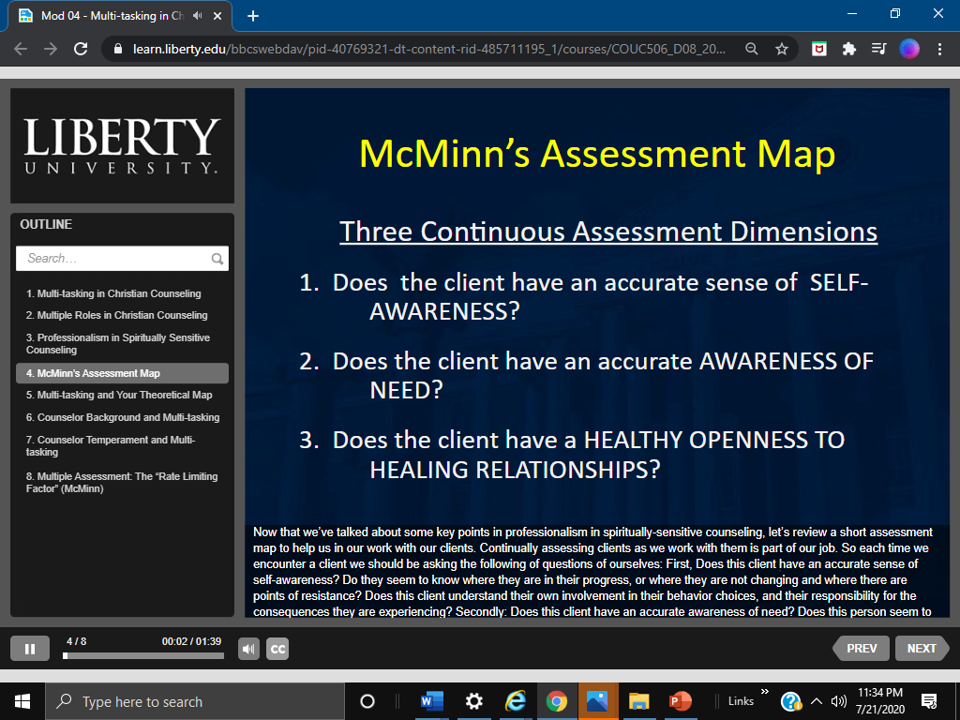Screen dimensions: 960x720
Task: View site information lock icon
Action: (118, 49)
